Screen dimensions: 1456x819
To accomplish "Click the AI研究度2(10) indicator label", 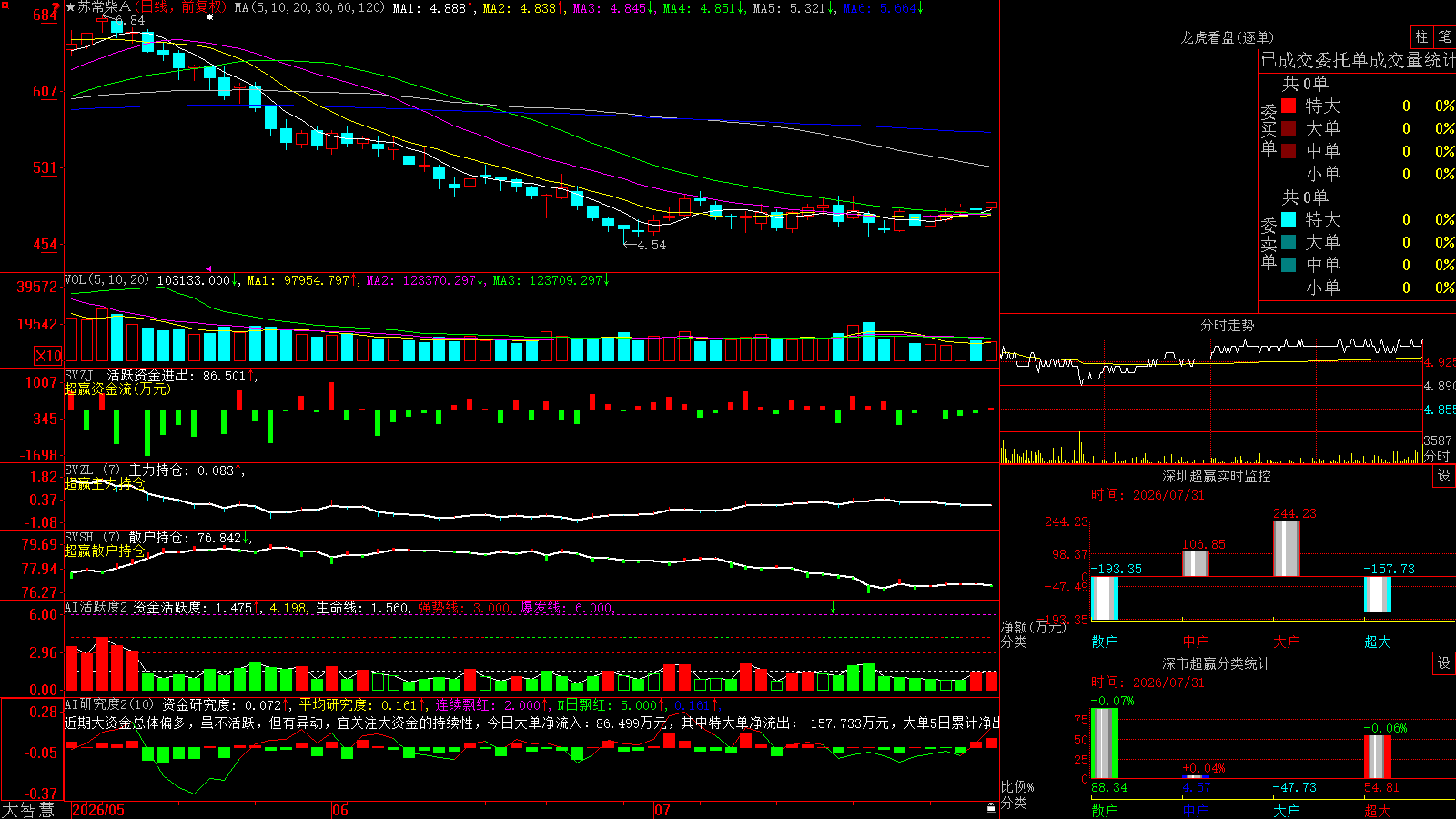I will pos(109,704).
